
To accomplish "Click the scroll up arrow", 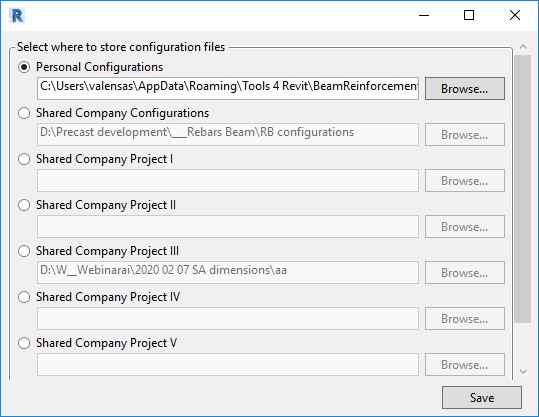I will coord(523,46).
